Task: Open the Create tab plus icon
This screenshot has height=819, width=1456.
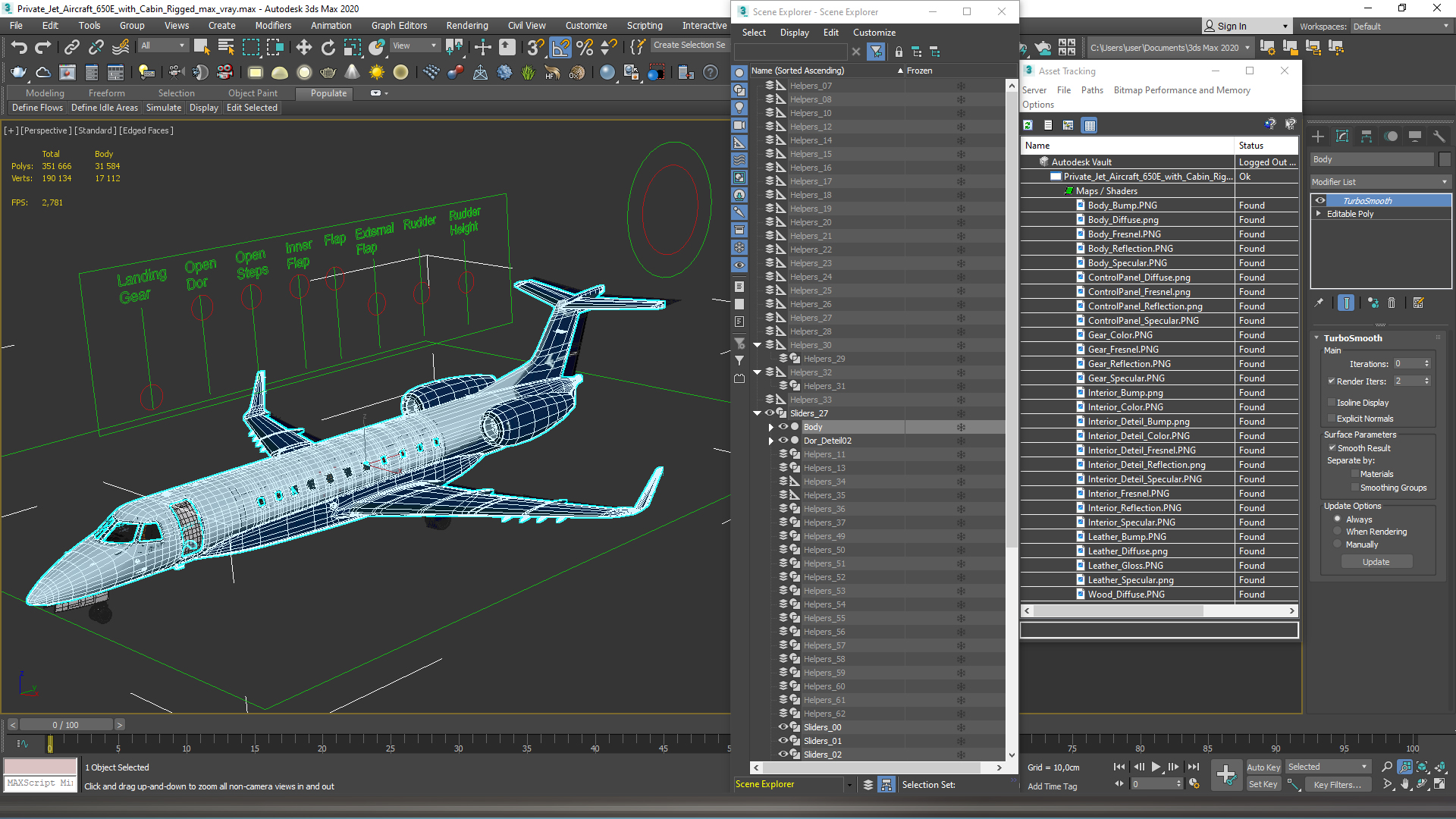Action: [1318, 136]
